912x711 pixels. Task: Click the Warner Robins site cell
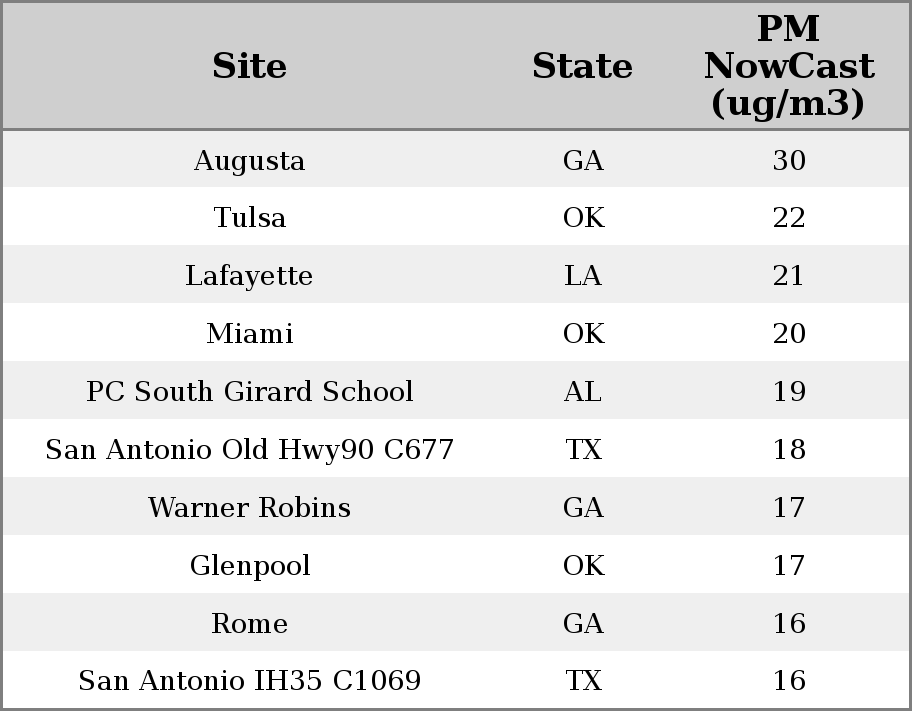[x=249, y=507]
